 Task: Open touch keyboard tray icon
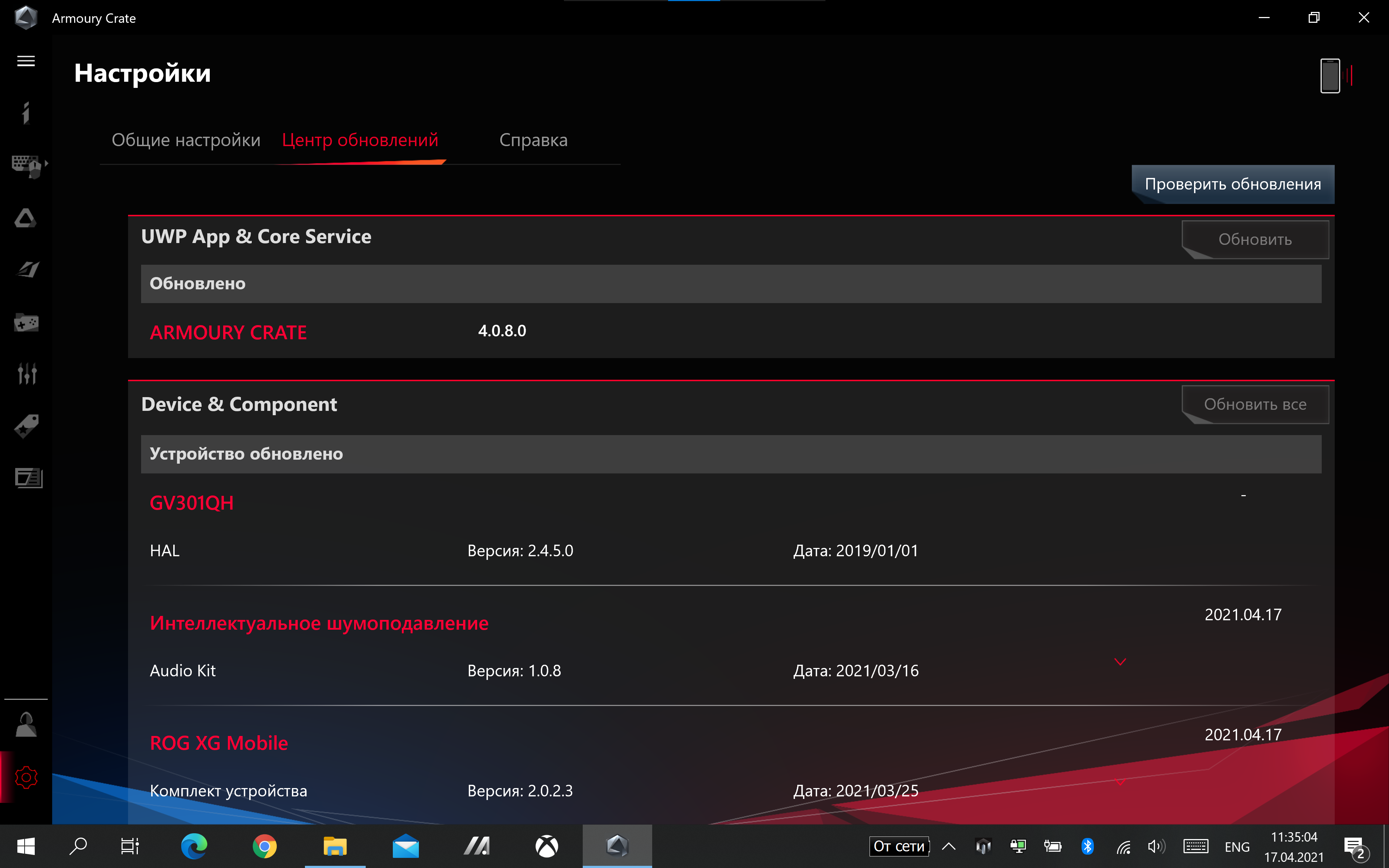click(x=1195, y=846)
